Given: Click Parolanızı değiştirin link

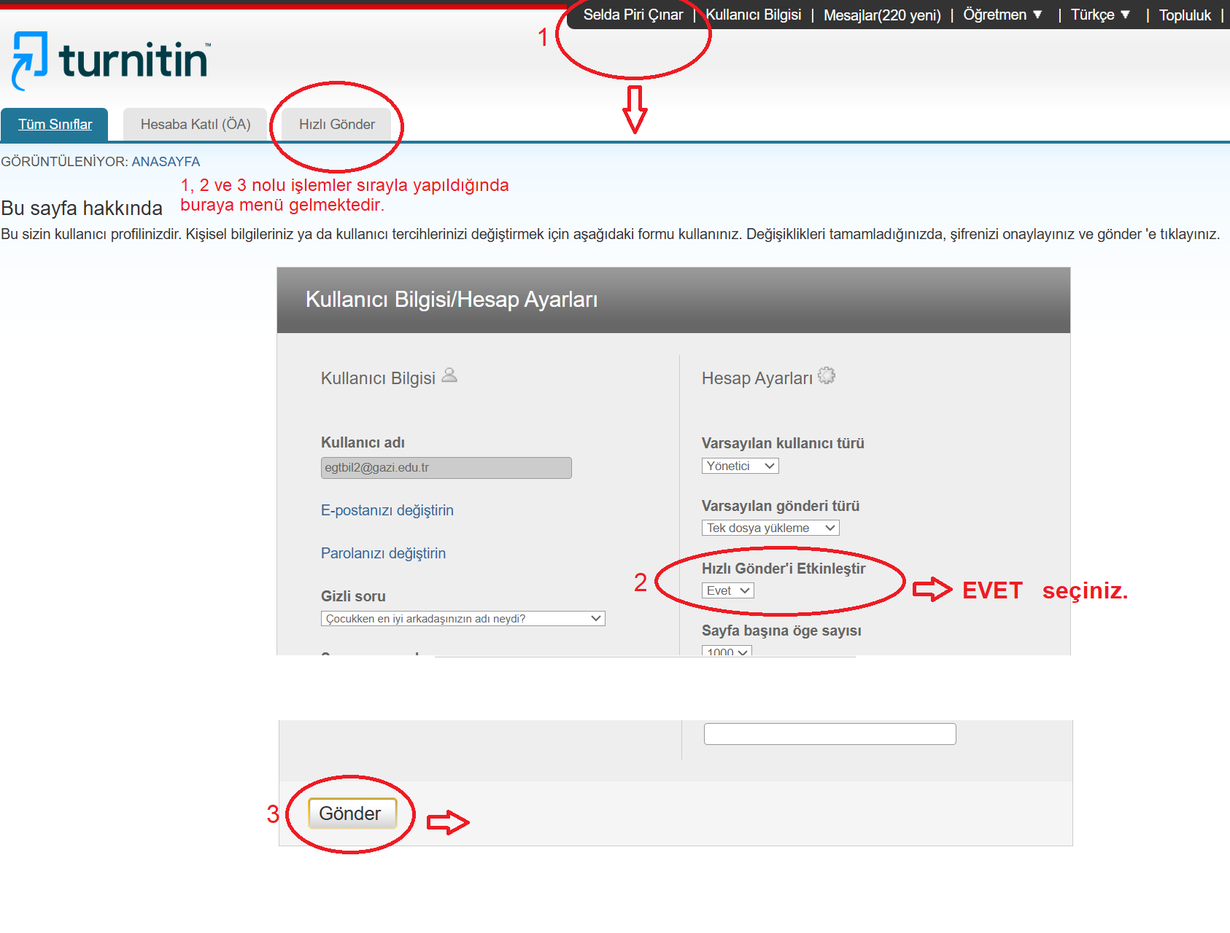Looking at the screenshot, I should pos(383,553).
